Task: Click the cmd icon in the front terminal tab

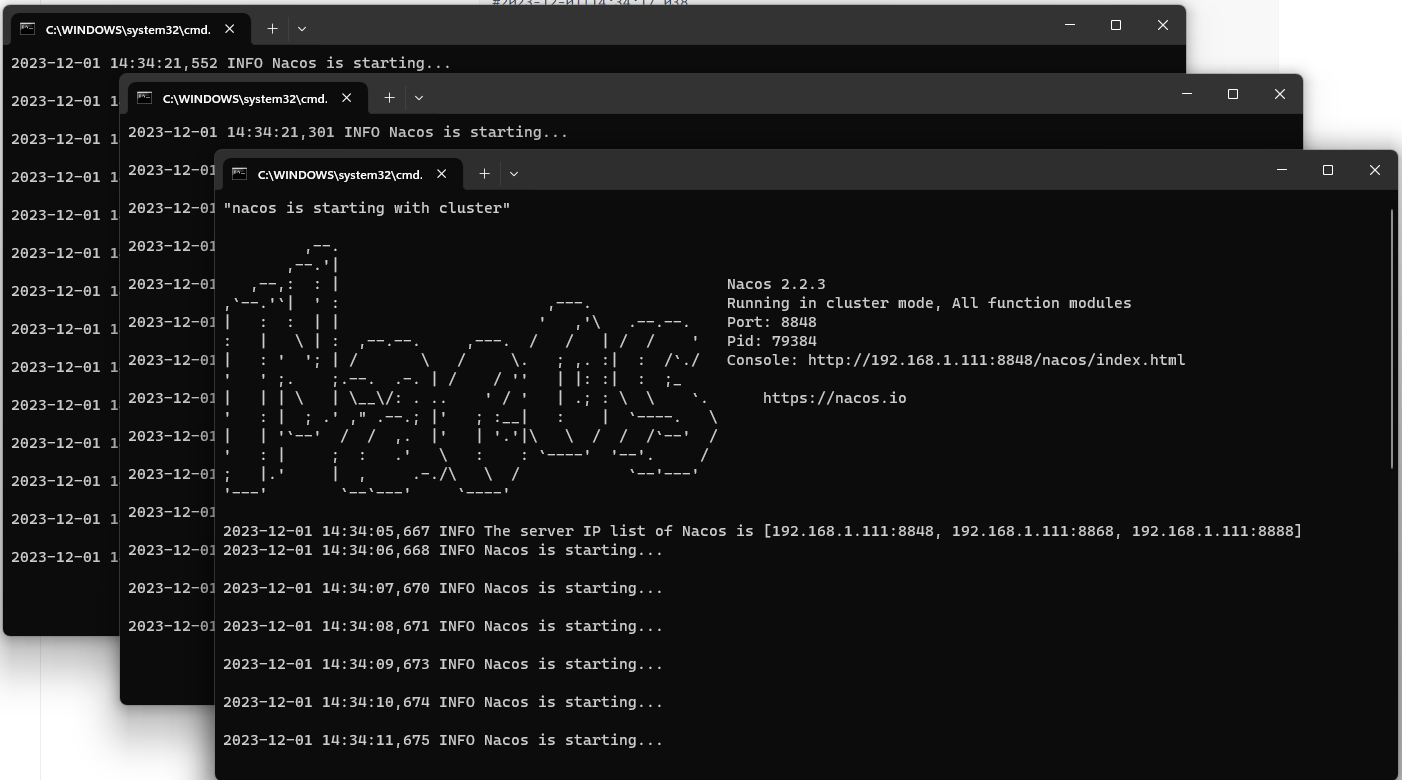Action: (239, 174)
